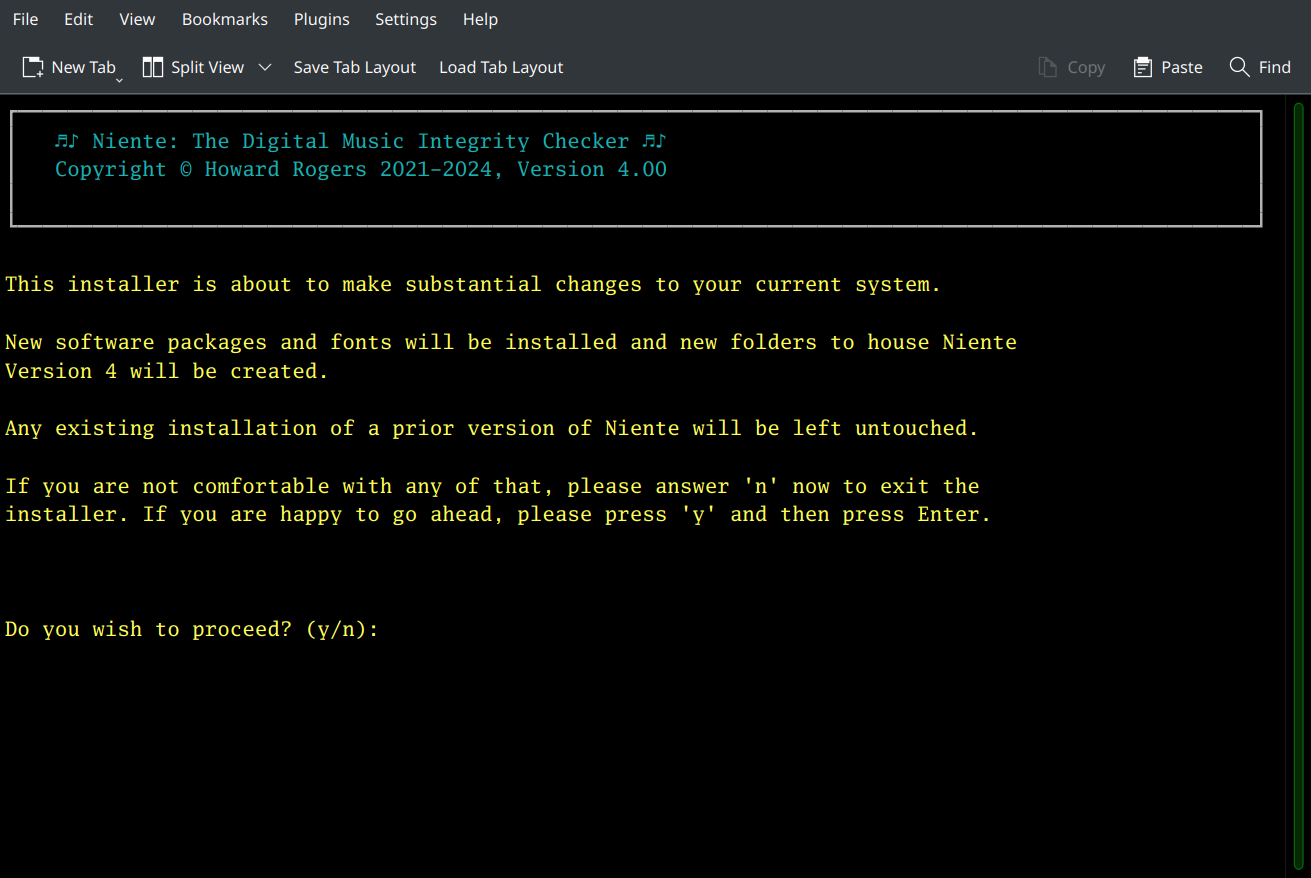Click Save Tab Layout
The height and width of the screenshot is (878, 1311).
354,66
